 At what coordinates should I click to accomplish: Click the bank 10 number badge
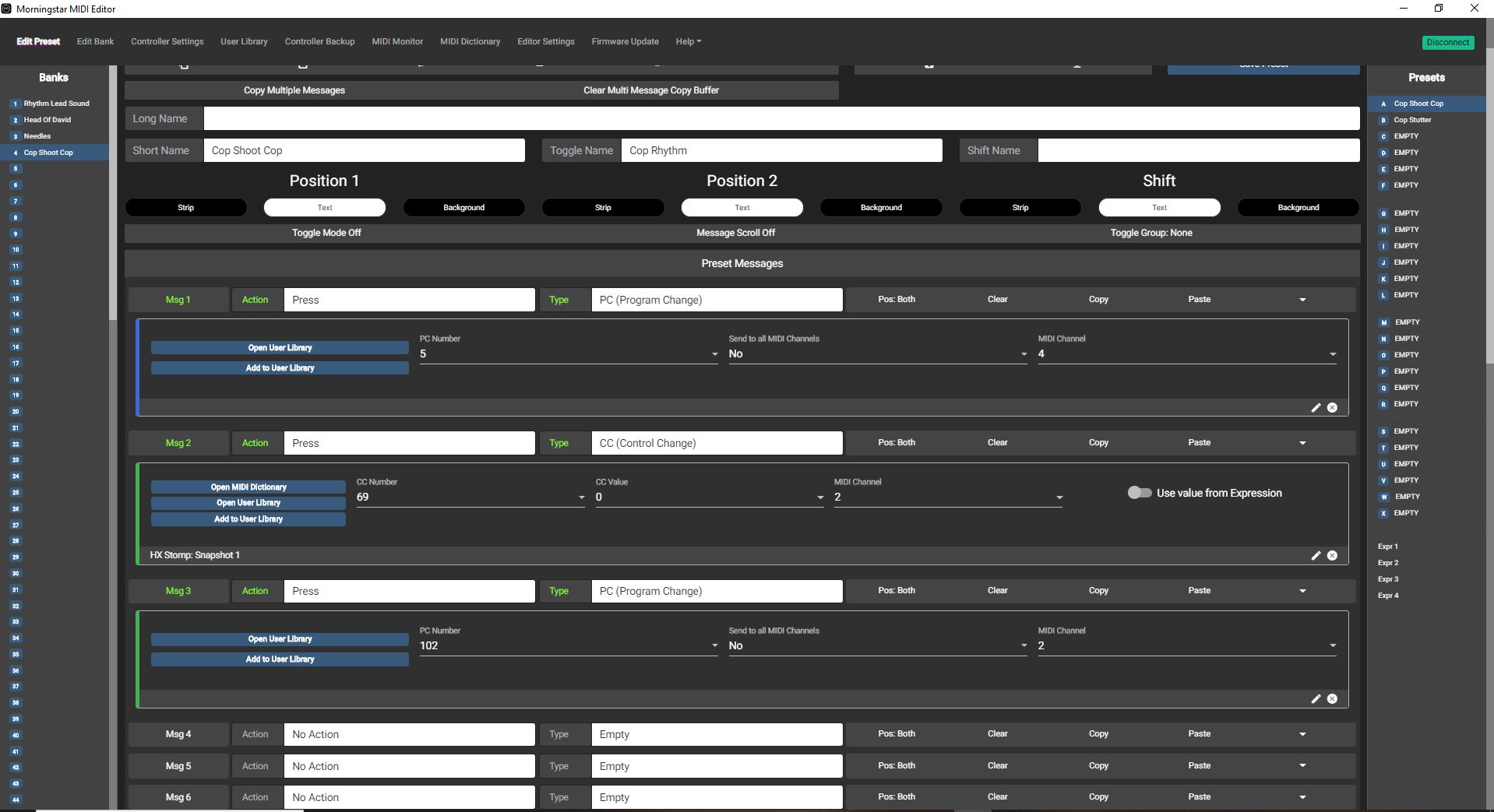click(x=15, y=250)
